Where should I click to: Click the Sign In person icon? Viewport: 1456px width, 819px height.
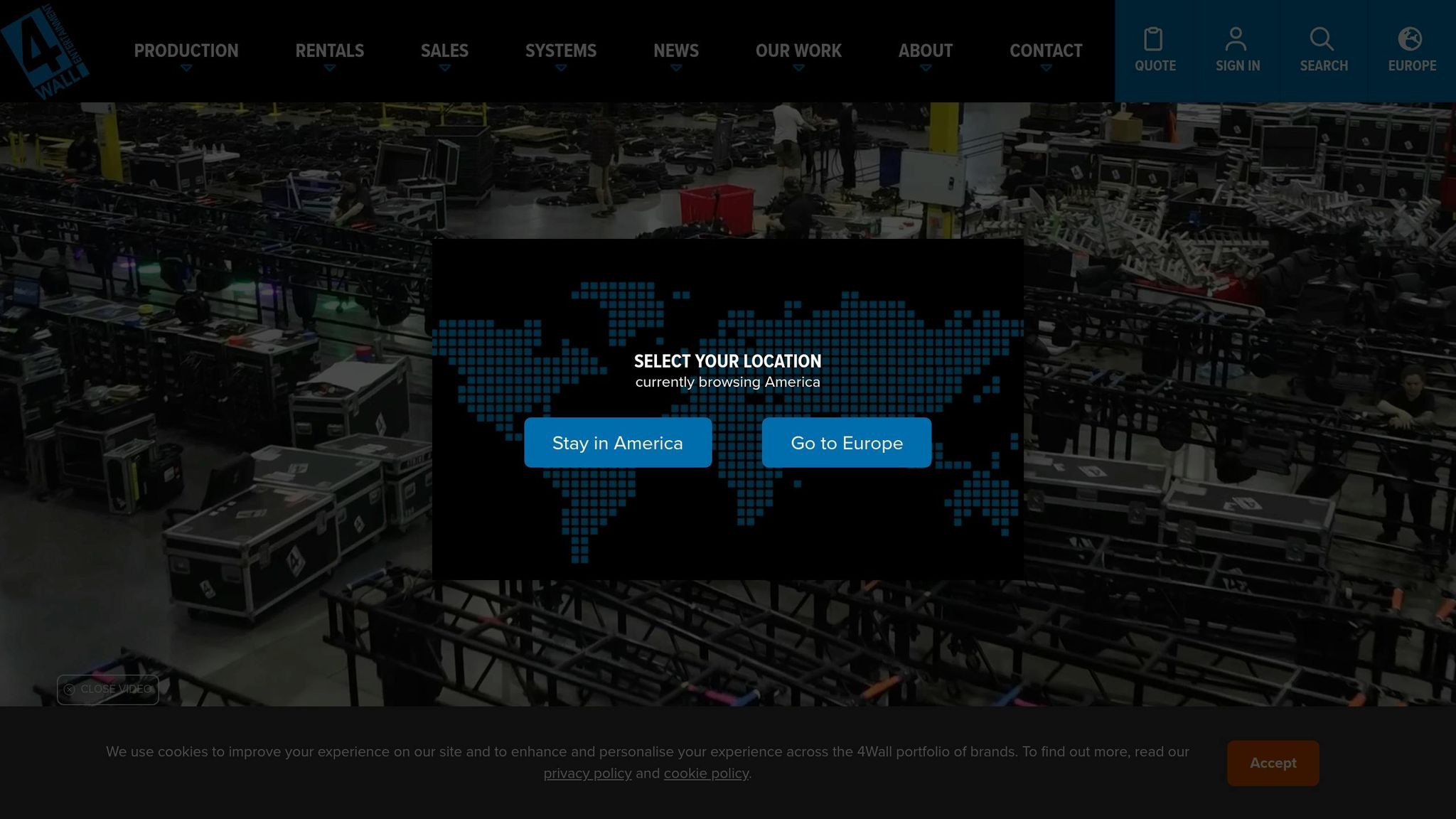tap(1236, 39)
